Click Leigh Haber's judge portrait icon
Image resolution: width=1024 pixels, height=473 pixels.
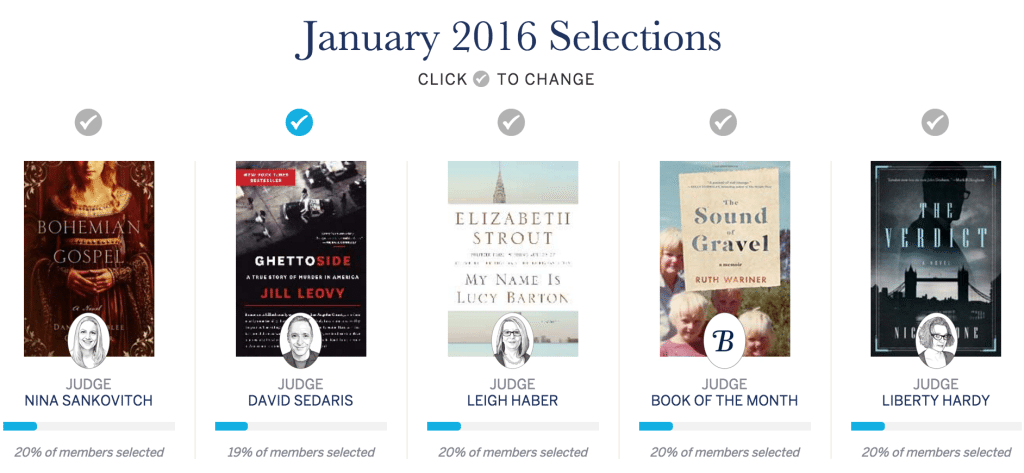[x=513, y=341]
